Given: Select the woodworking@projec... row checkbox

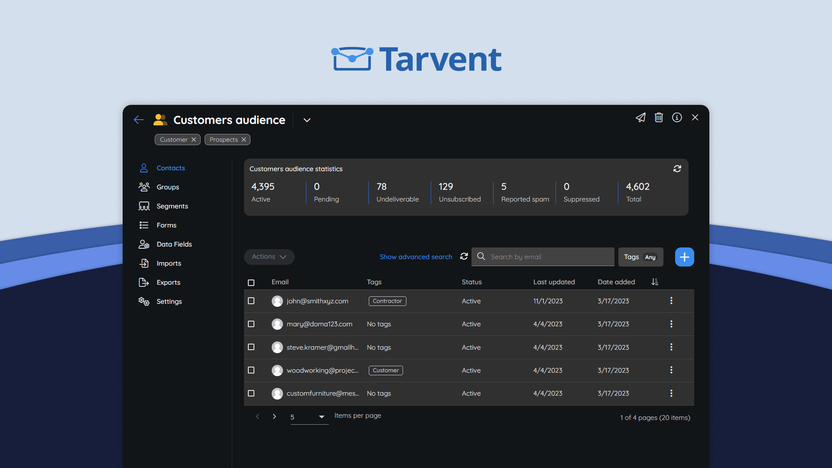Looking at the screenshot, I should coord(251,370).
